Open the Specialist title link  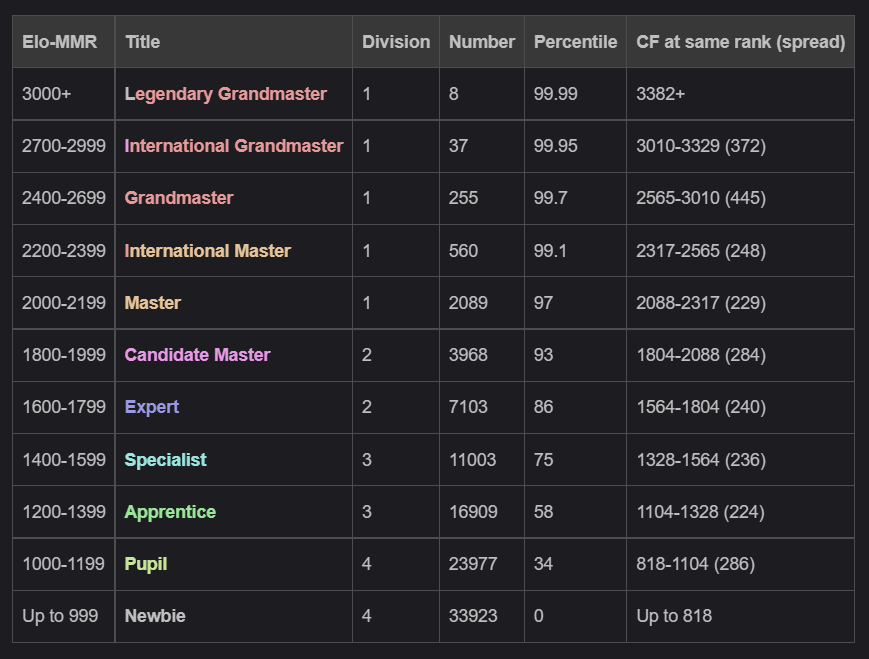(166, 459)
